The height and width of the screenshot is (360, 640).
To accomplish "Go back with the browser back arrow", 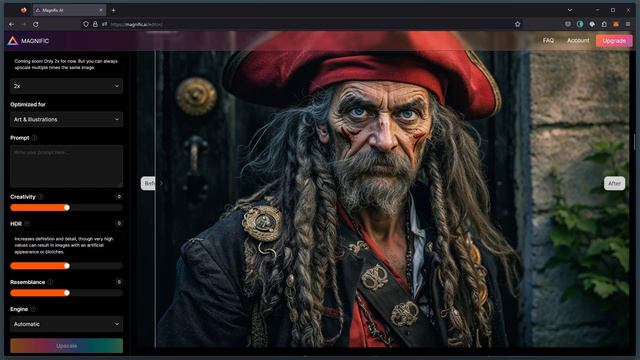I will (11, 24).
